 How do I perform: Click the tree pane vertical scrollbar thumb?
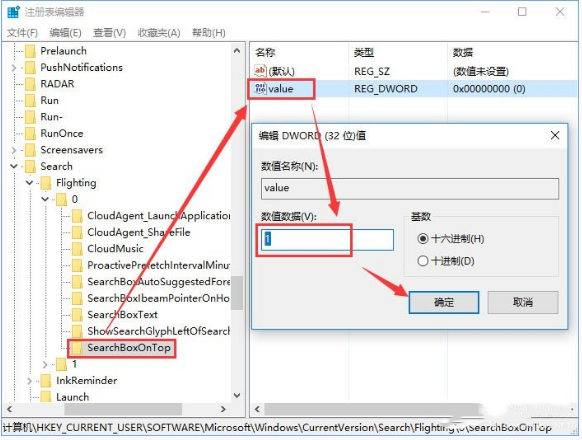(x=237, y=293)
